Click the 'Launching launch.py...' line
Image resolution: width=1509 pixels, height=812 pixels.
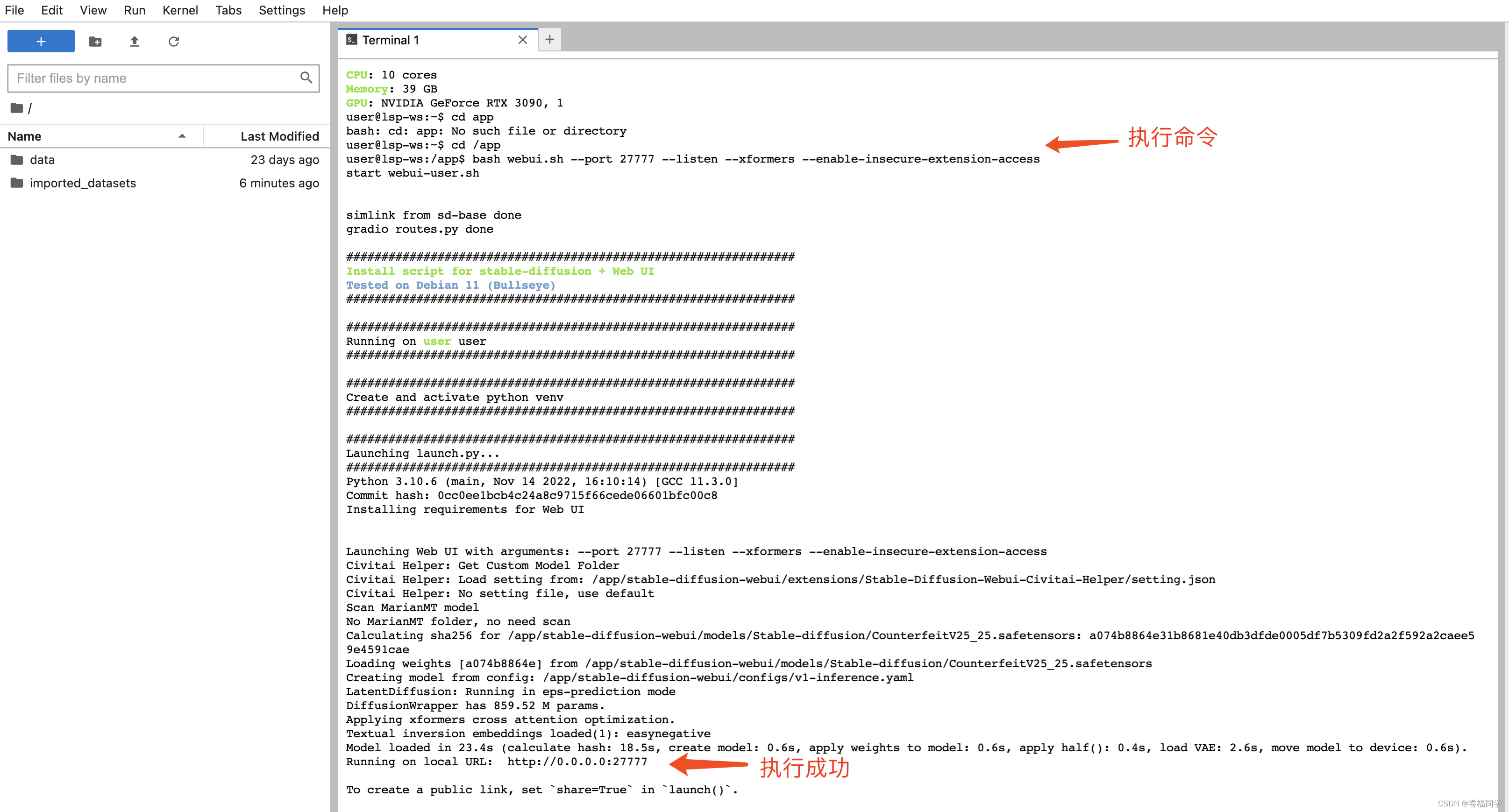click(x=422, y=453)
